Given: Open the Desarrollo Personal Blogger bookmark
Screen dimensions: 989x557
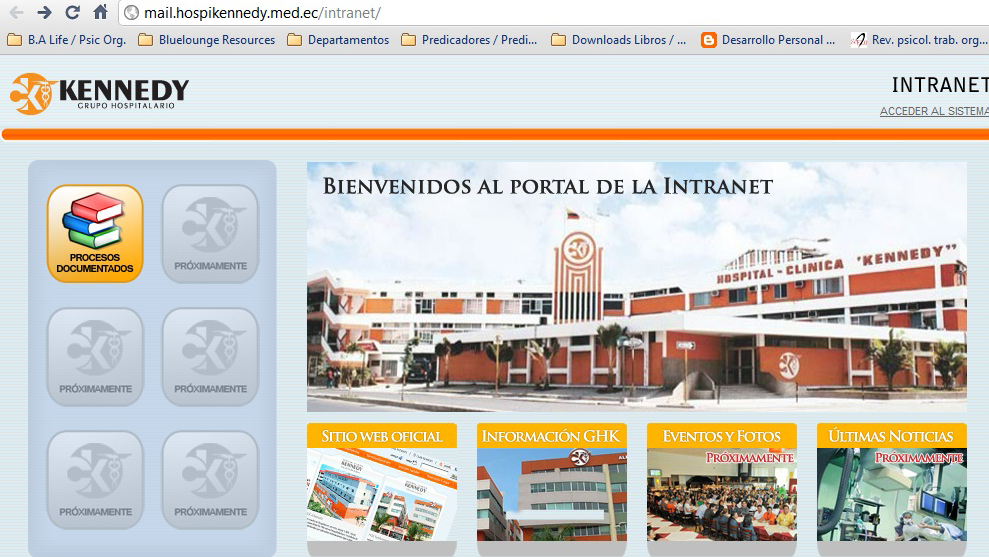Looking at the screenshot, I should pos(768,40).
